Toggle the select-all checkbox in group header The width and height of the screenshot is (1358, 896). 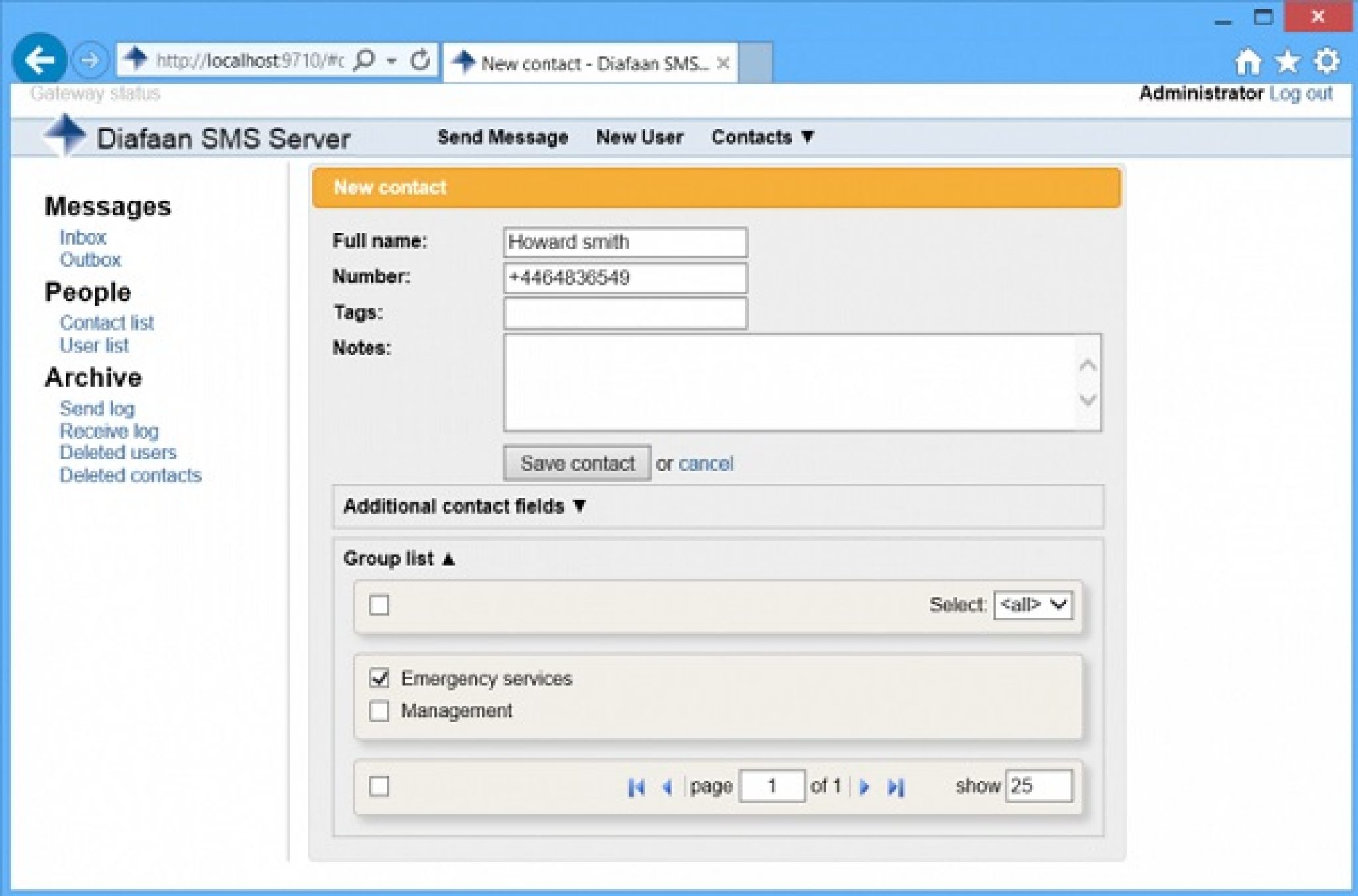tap(379, 605)
